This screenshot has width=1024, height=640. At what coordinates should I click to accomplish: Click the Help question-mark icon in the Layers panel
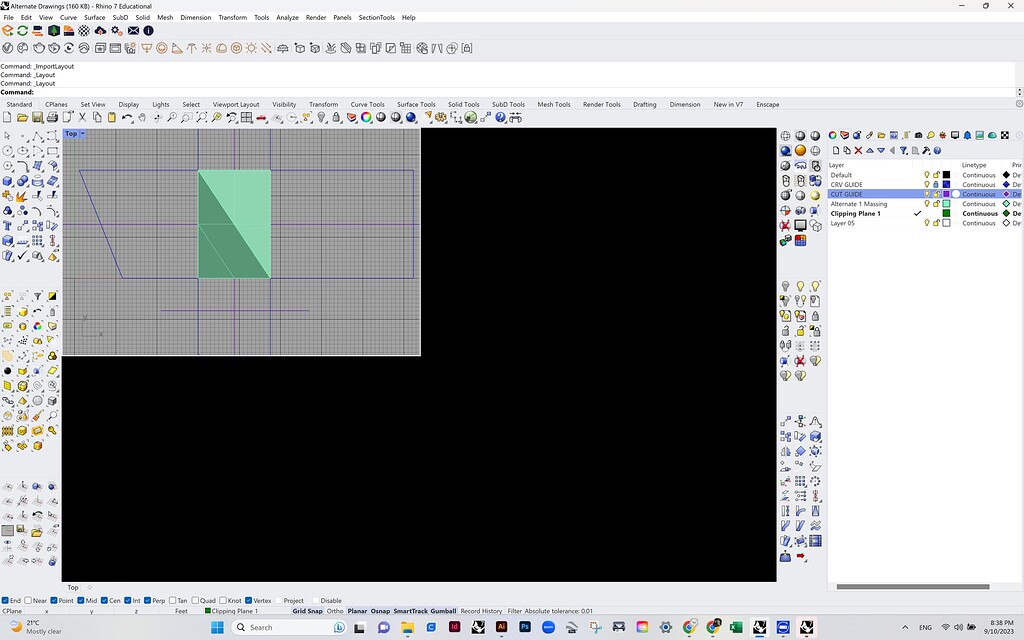tap(937, 151)
